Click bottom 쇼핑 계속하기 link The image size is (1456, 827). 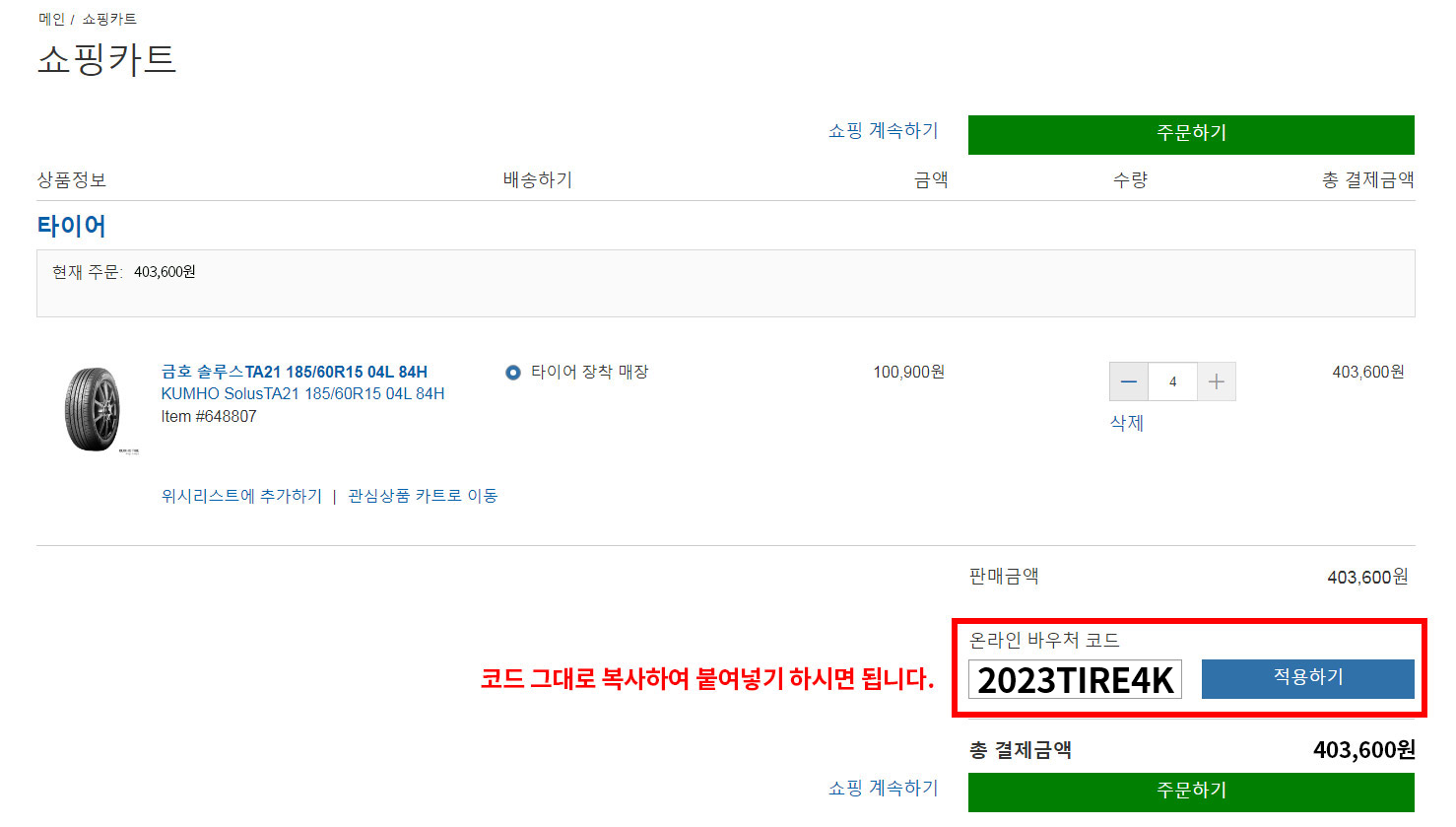point(883,789)
